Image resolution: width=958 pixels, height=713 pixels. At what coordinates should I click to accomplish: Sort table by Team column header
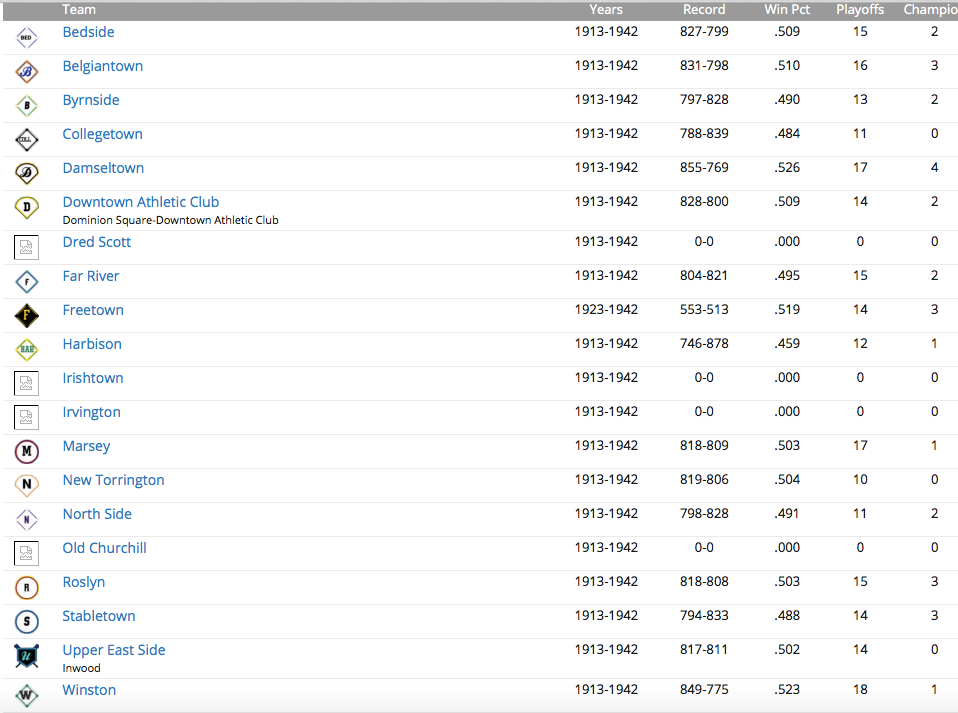[79, 10]
